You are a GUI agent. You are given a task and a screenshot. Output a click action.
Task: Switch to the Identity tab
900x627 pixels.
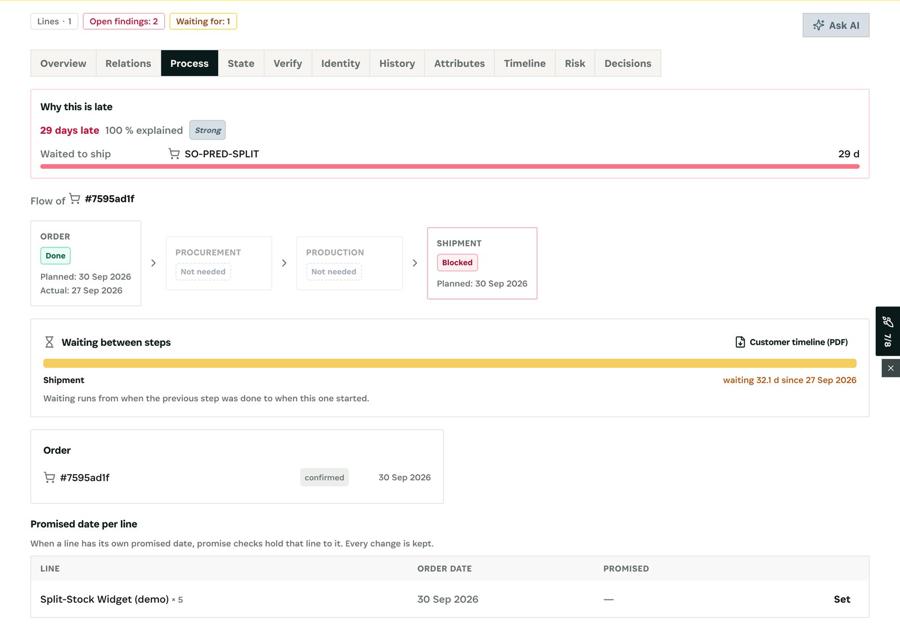pos(340,63)
